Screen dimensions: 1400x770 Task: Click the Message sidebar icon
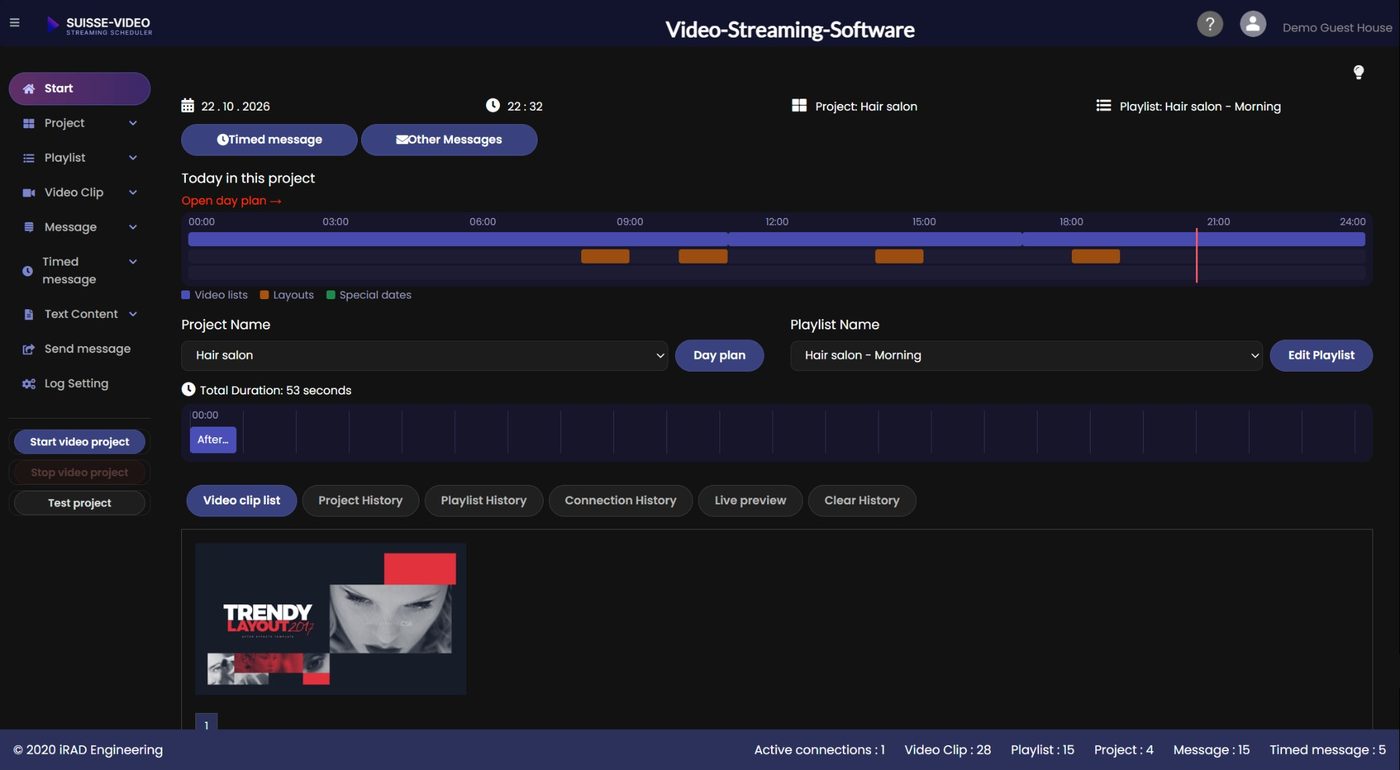tap(29, 227)
